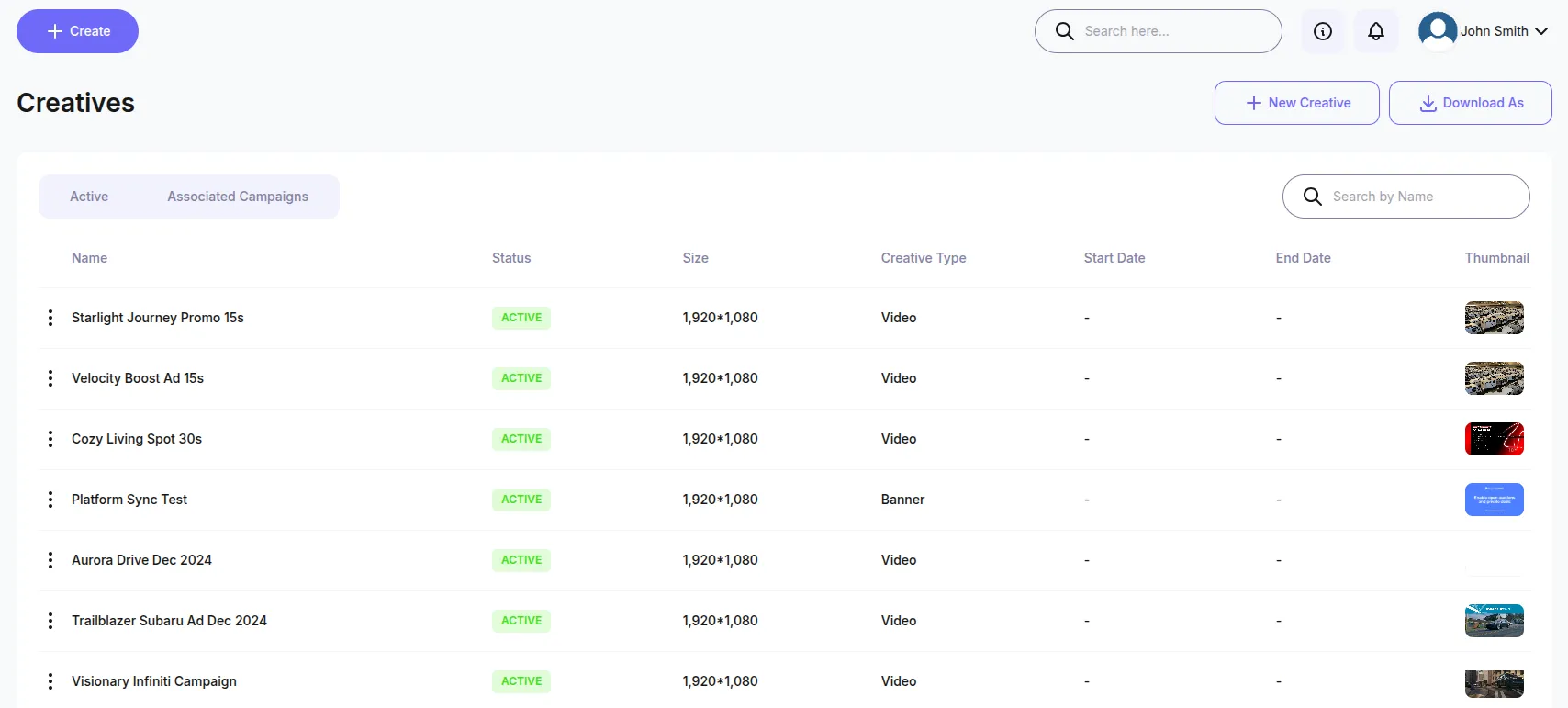Click the magnifier icon in top search
The width and height of the screenshot is (1568, 708).
(x=1065, y=31)
